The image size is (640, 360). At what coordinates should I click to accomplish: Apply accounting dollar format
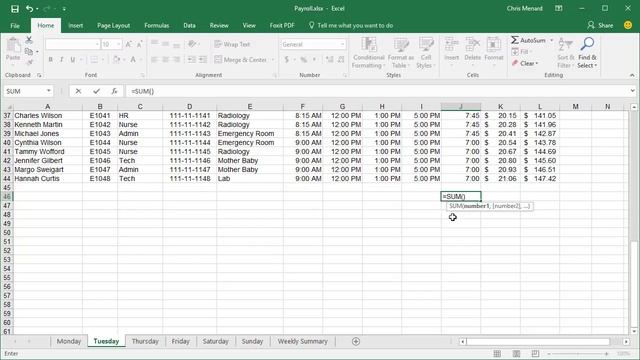[287, 60]
